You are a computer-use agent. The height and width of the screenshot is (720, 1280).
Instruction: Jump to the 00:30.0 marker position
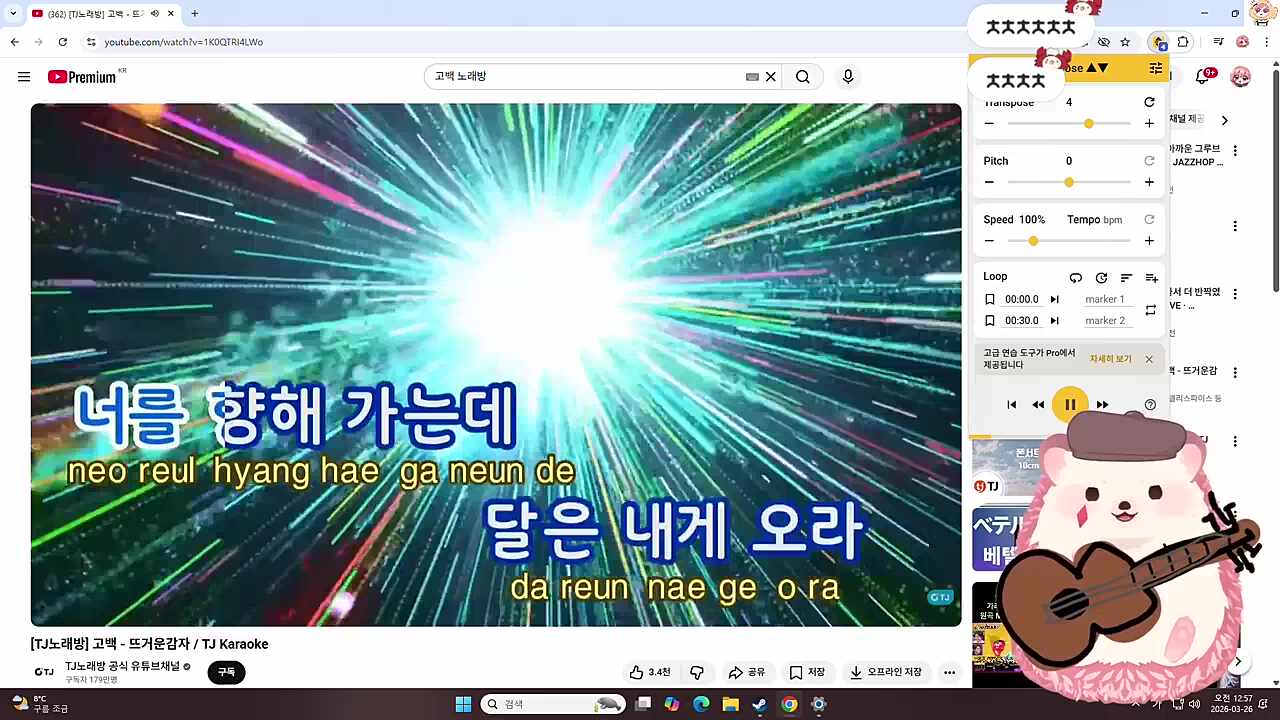[1054, 321]
